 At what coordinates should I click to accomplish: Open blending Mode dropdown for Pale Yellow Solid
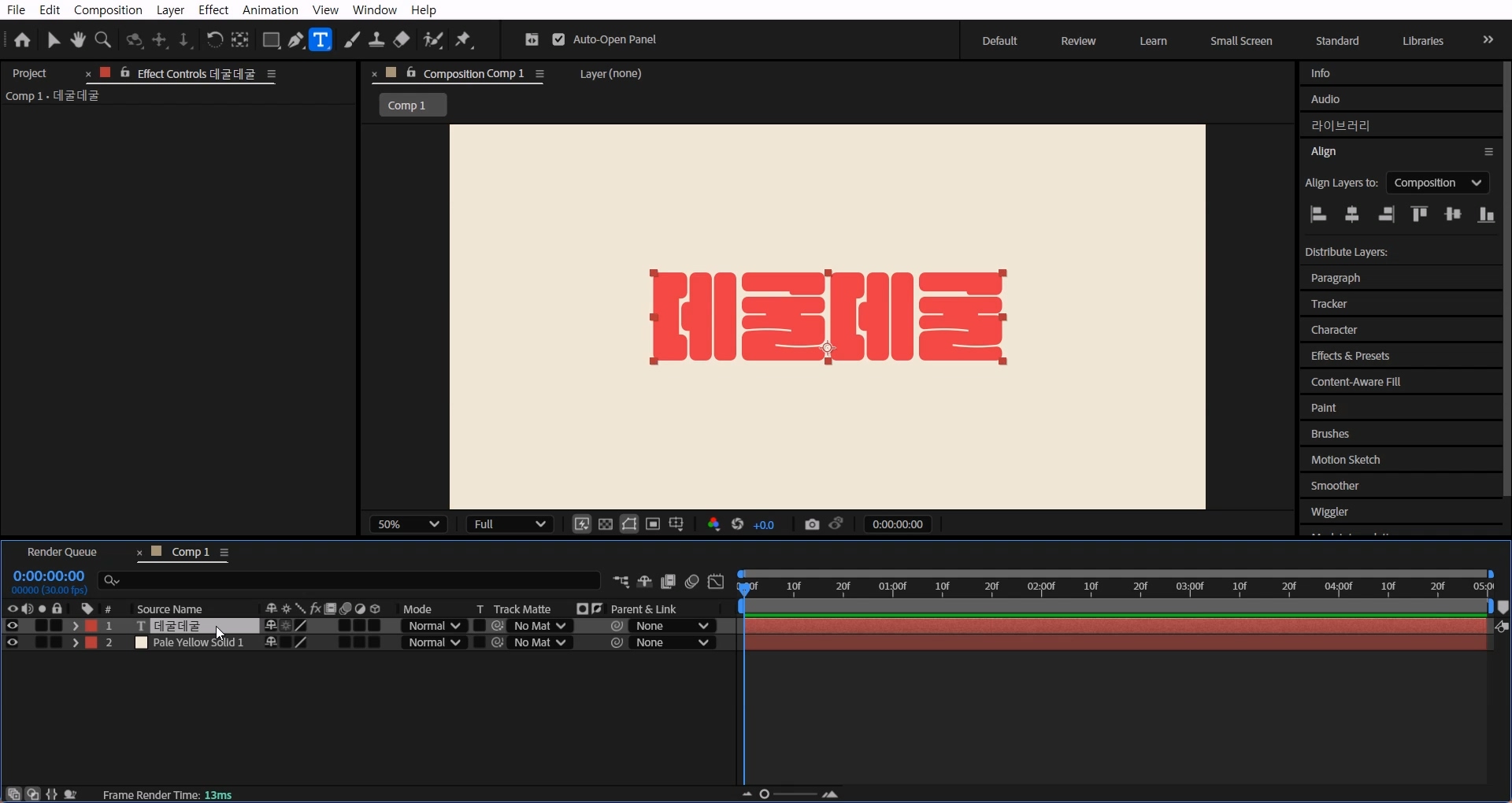[x=435, y=642]
